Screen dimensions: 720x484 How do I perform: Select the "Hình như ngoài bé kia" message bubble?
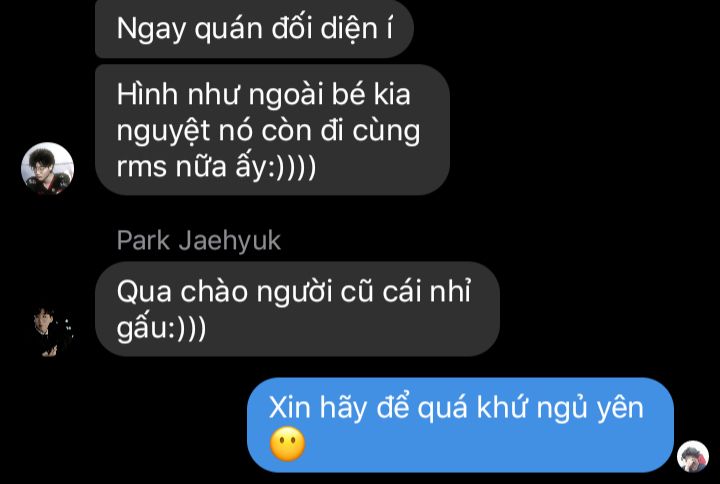point(272,130)
